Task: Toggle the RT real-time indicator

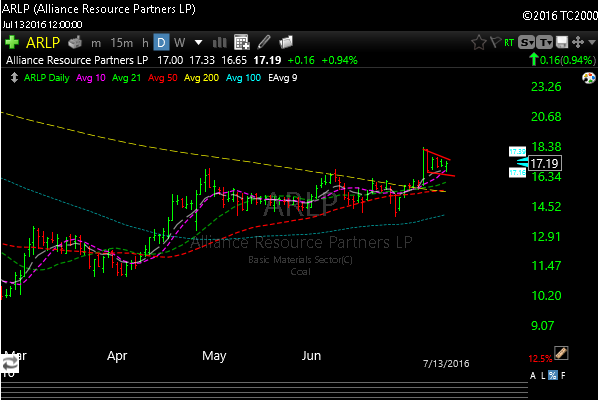Action: (x=509, y=43)
